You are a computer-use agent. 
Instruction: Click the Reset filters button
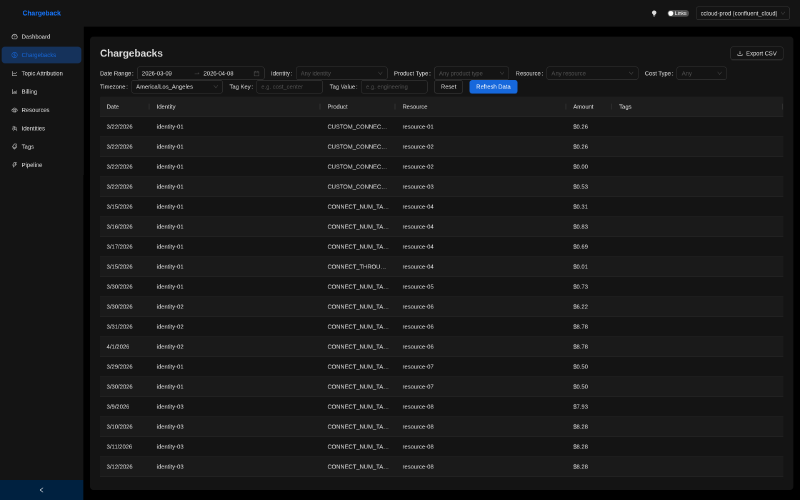point(448,87)
